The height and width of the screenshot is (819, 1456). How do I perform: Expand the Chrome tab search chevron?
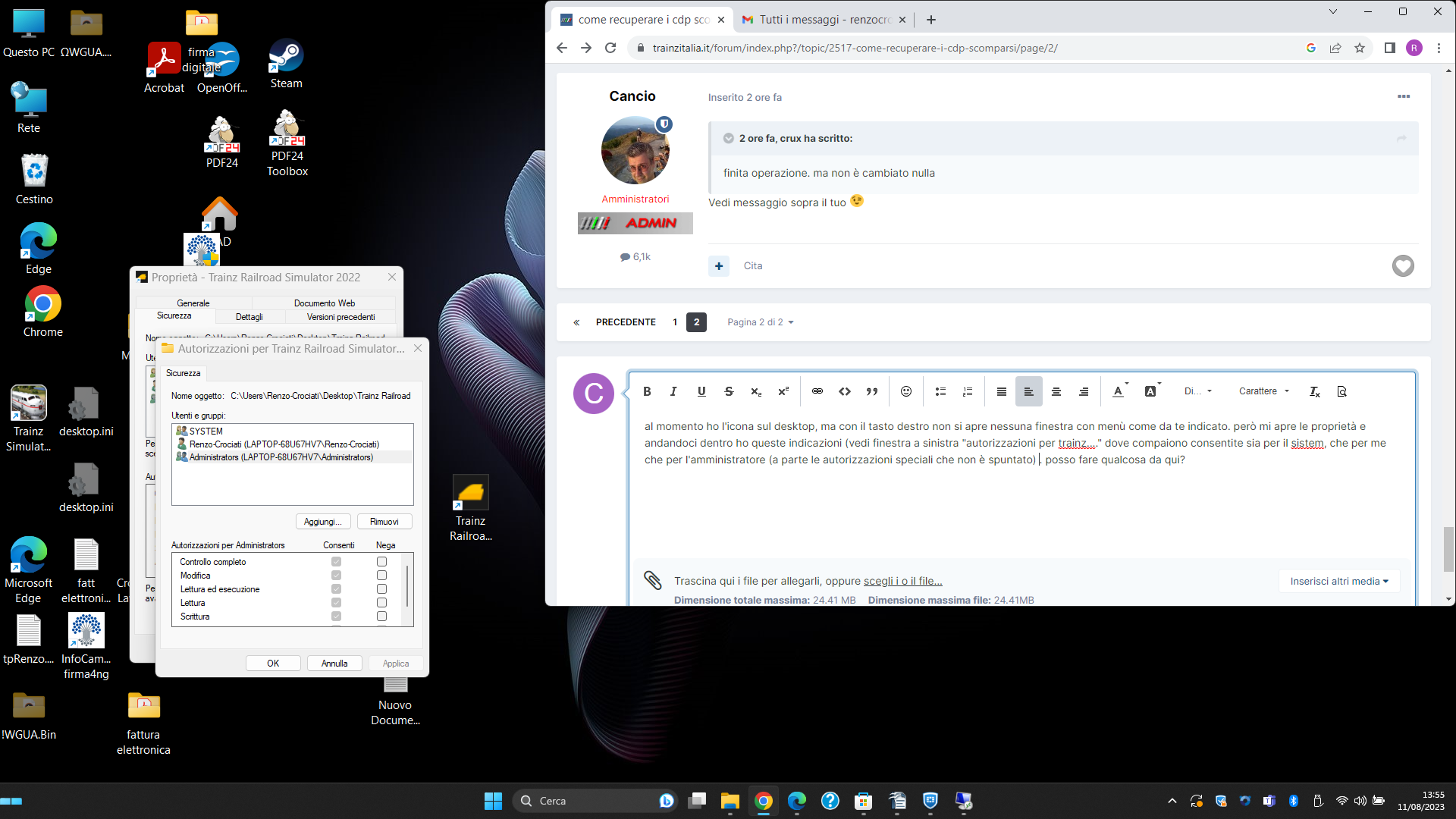(1333, 11)
